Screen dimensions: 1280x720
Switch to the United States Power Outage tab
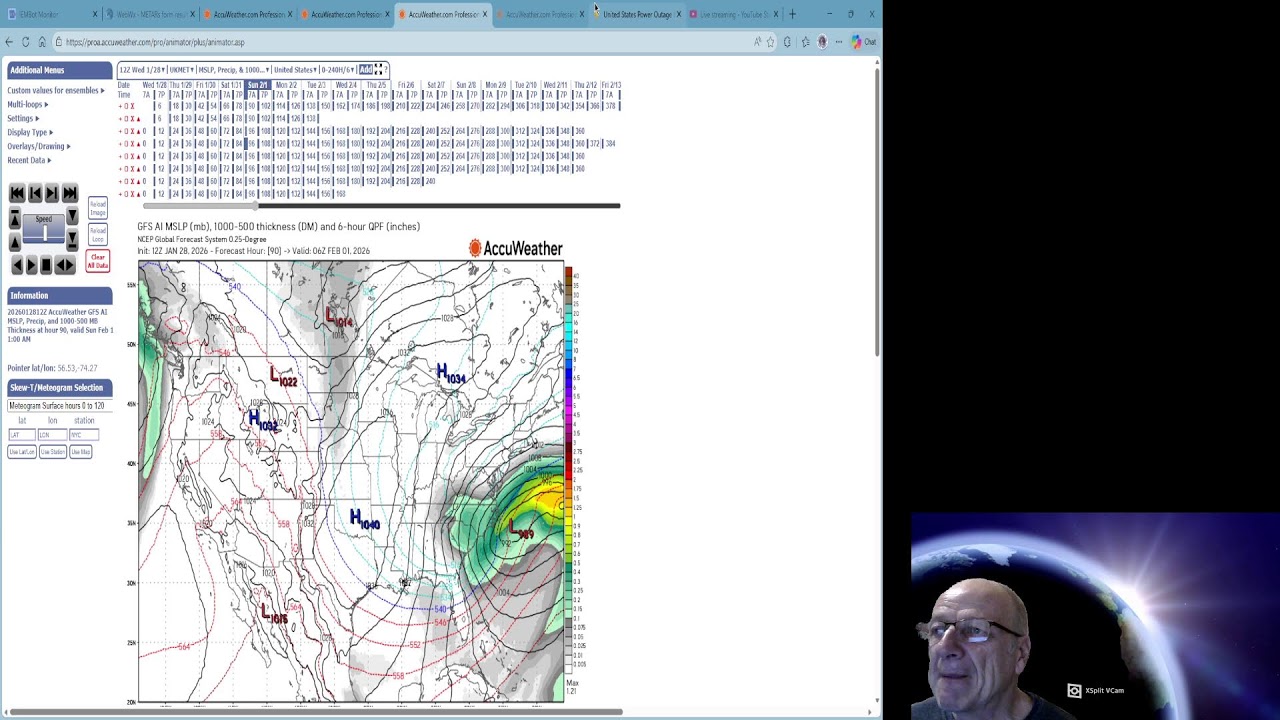point(638,14)
